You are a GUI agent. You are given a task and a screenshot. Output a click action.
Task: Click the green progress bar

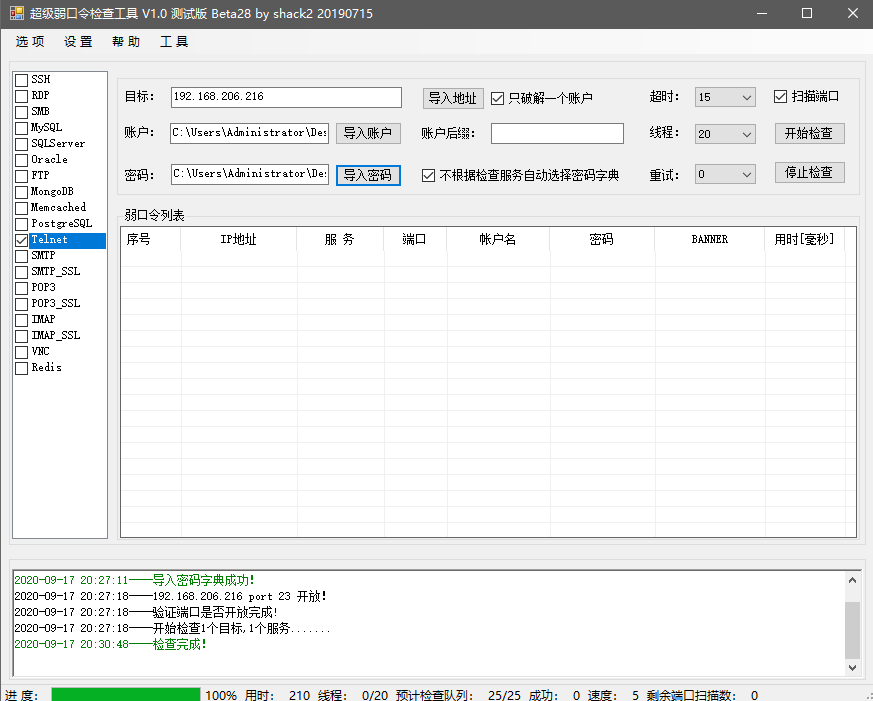click(x=126, y=694)
